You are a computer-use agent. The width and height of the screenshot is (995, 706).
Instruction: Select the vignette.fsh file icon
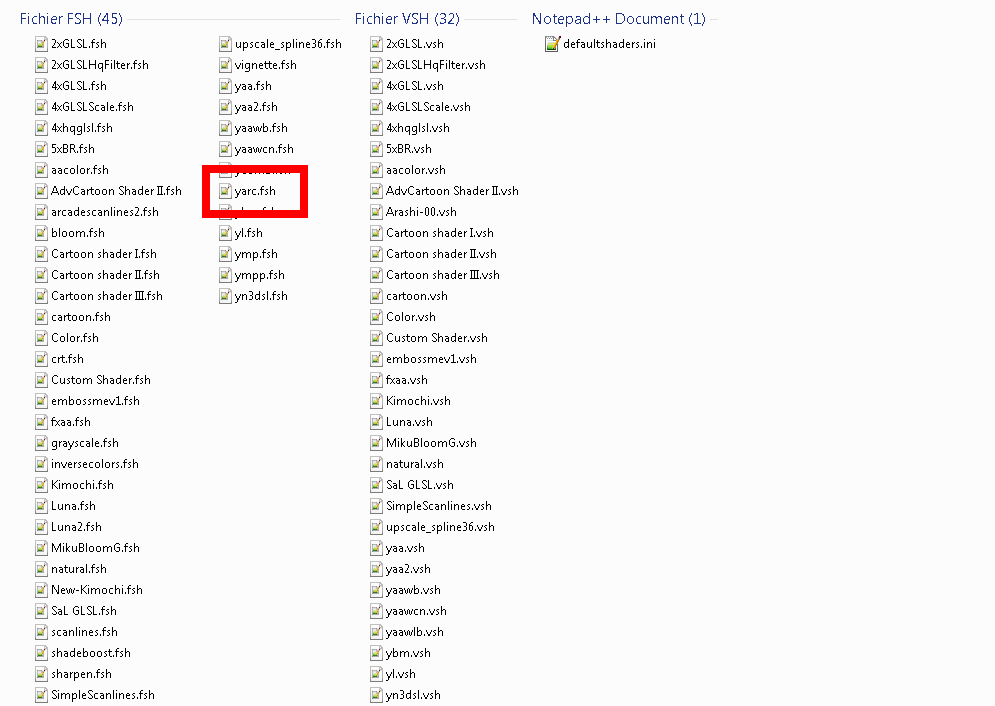(226, 65)
